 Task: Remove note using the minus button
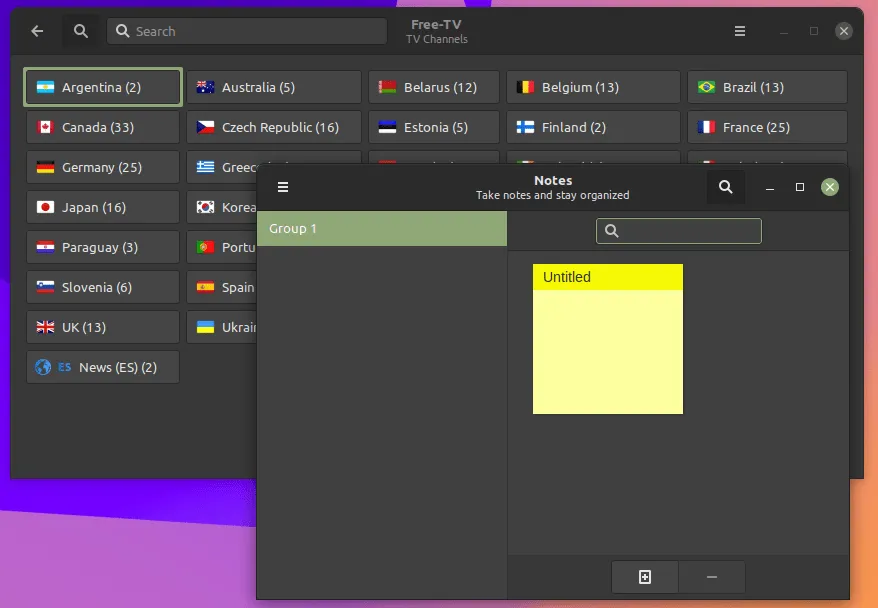point(712,577)
